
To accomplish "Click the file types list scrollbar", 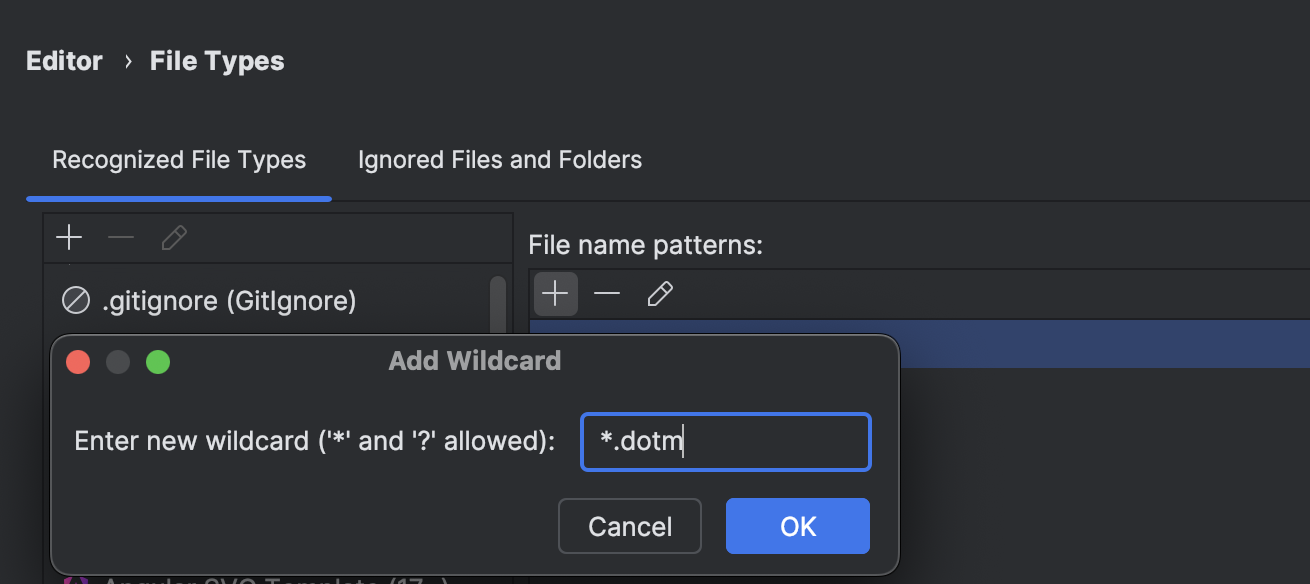I will coord(496,300).
